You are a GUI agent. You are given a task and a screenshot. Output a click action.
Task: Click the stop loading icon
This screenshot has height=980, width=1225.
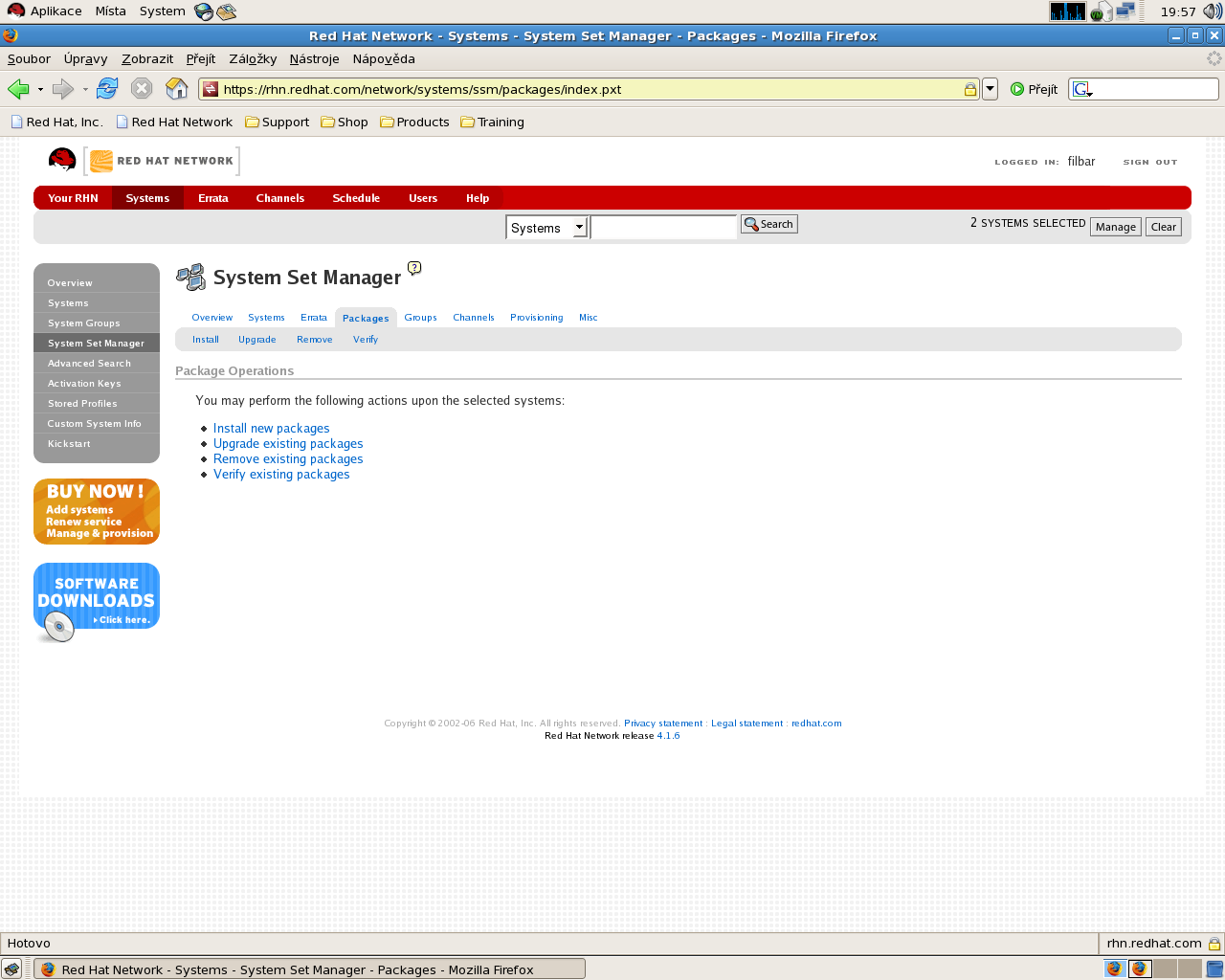(142, 89)
